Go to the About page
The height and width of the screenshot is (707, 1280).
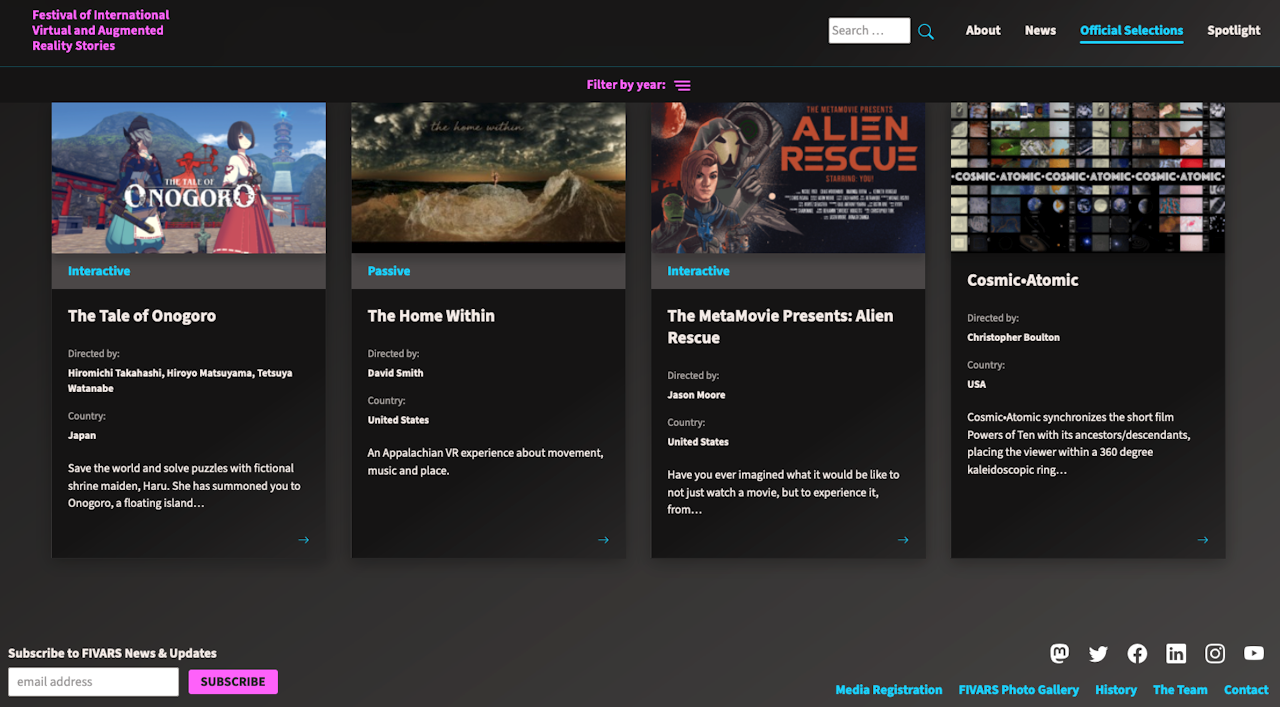point(983,30)
